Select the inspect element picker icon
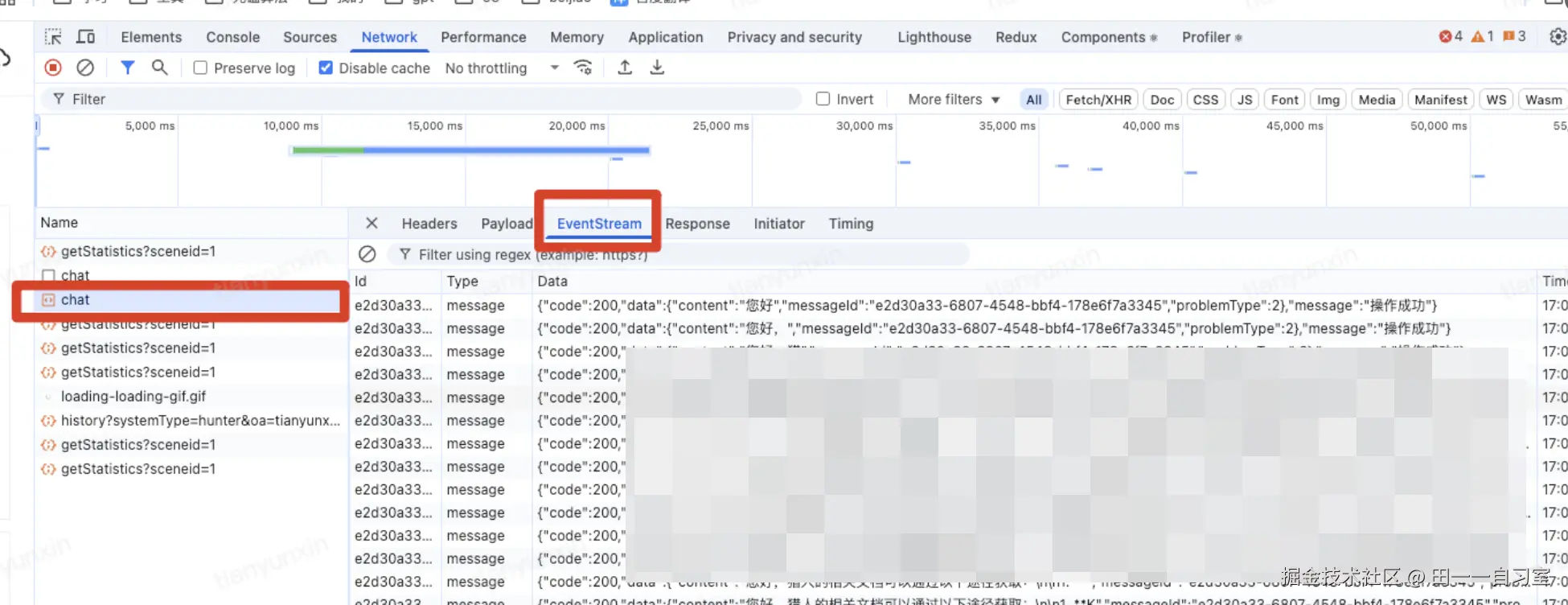 pyautogui.click(x=53, y=37)
